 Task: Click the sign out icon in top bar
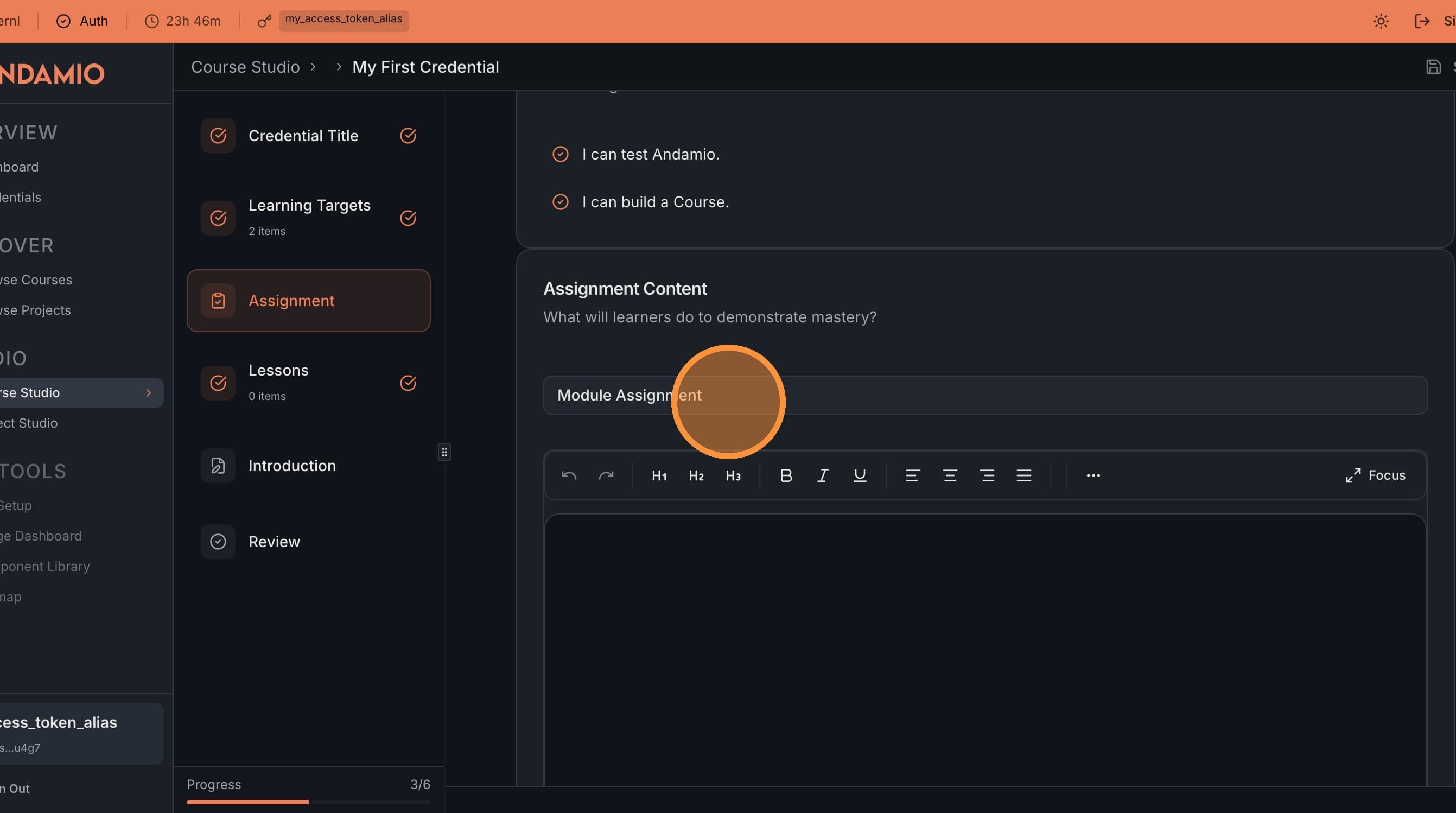(x=1423, y=21)
